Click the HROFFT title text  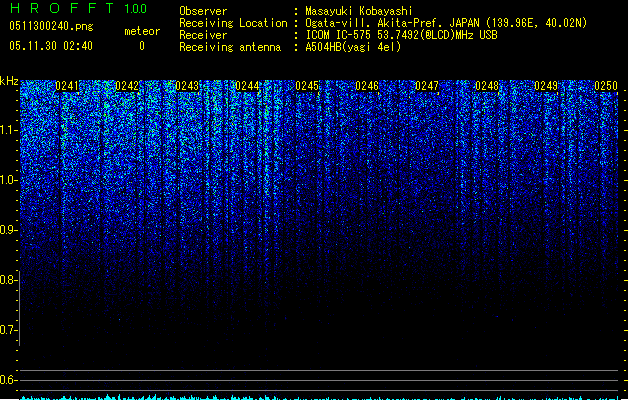point(62,8)
